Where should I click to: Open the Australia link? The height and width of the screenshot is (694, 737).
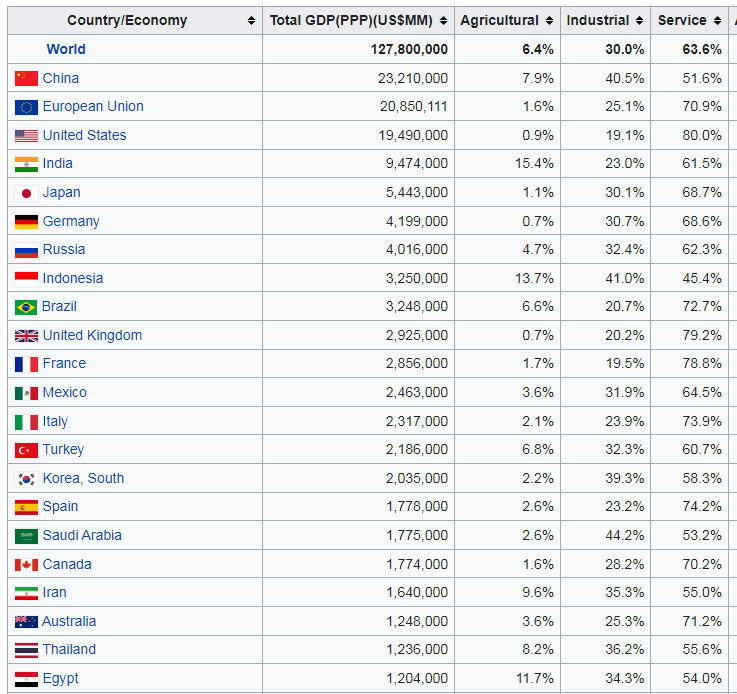pyautogui.click(x=69, y=622)
